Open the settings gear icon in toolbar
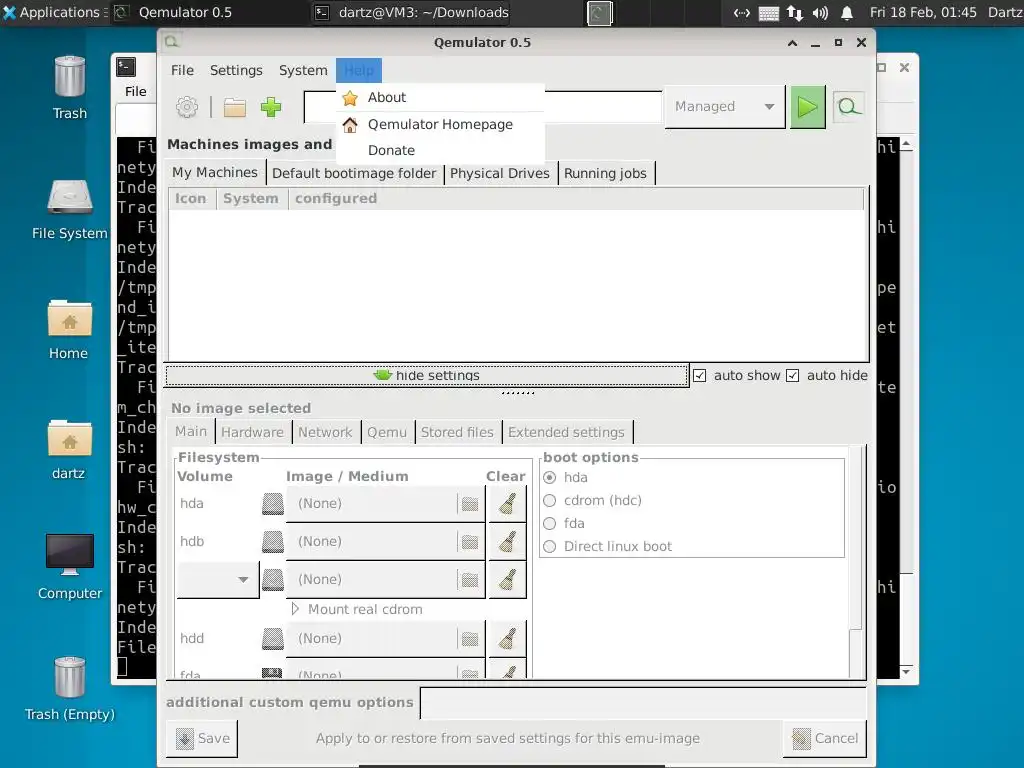This screenshot has width=1024, height=768. point(187,106)
